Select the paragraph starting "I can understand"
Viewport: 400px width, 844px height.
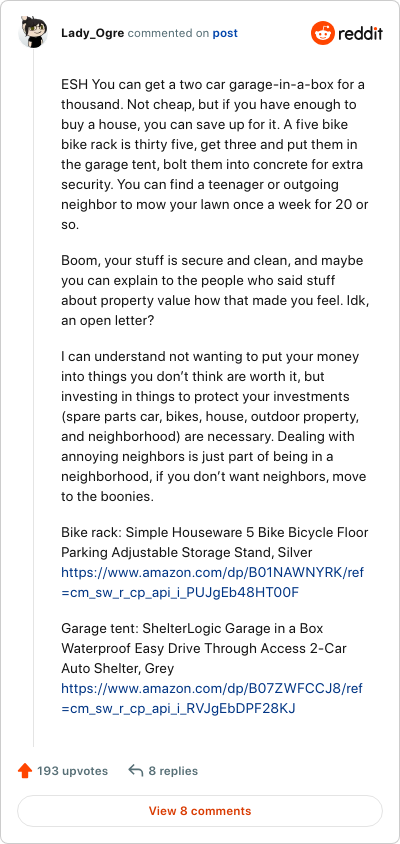point(210,426)
